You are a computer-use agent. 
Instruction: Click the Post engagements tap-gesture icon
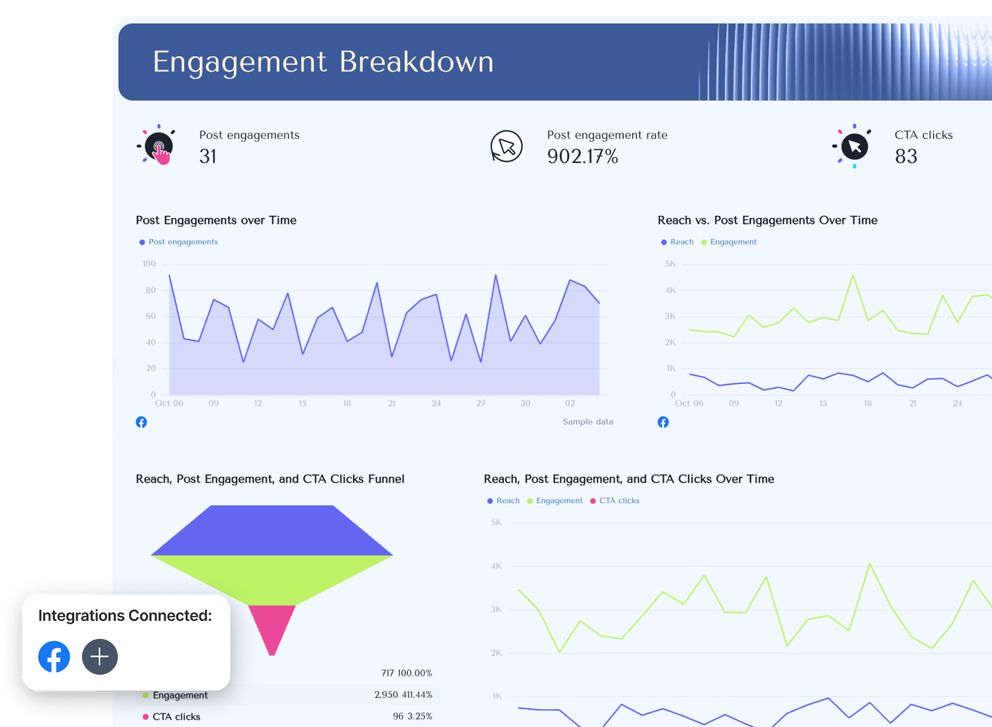(157, 145)
